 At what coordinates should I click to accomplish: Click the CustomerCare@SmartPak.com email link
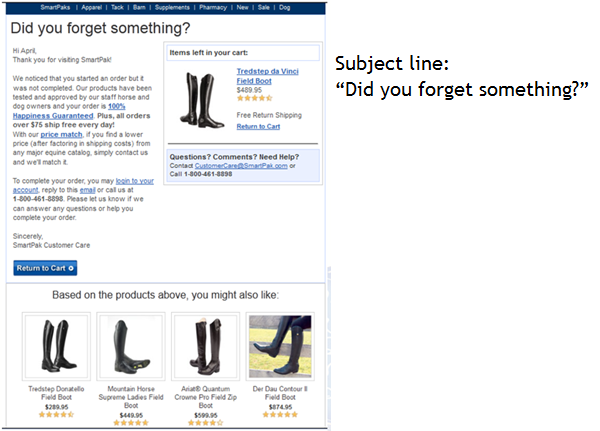(x=241, y=166)
